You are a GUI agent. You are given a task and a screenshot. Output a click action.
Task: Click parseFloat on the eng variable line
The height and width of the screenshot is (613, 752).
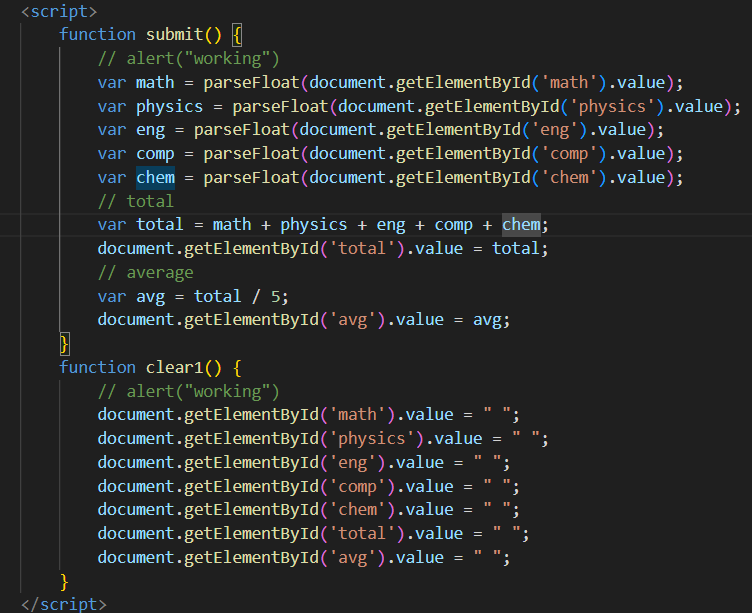[x=241, y=130]
